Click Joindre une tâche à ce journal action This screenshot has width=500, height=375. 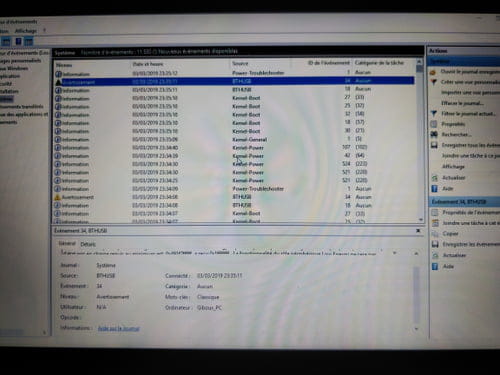[471, 156]
